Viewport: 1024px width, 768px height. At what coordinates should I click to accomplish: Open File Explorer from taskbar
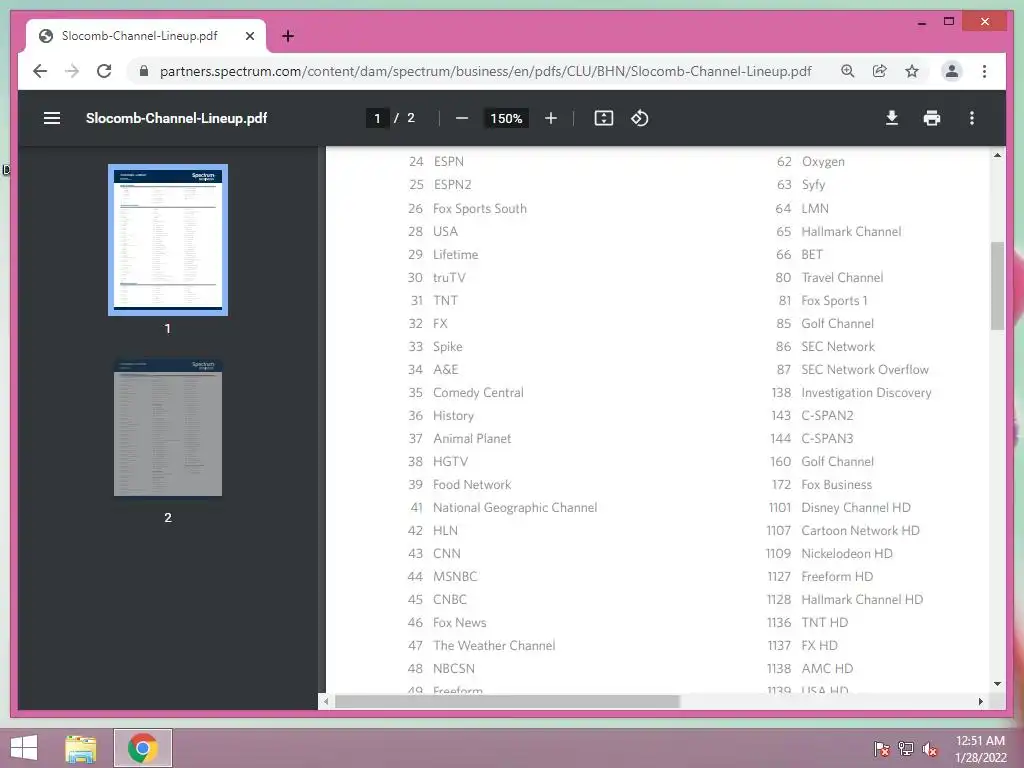[x=81, y=748]
